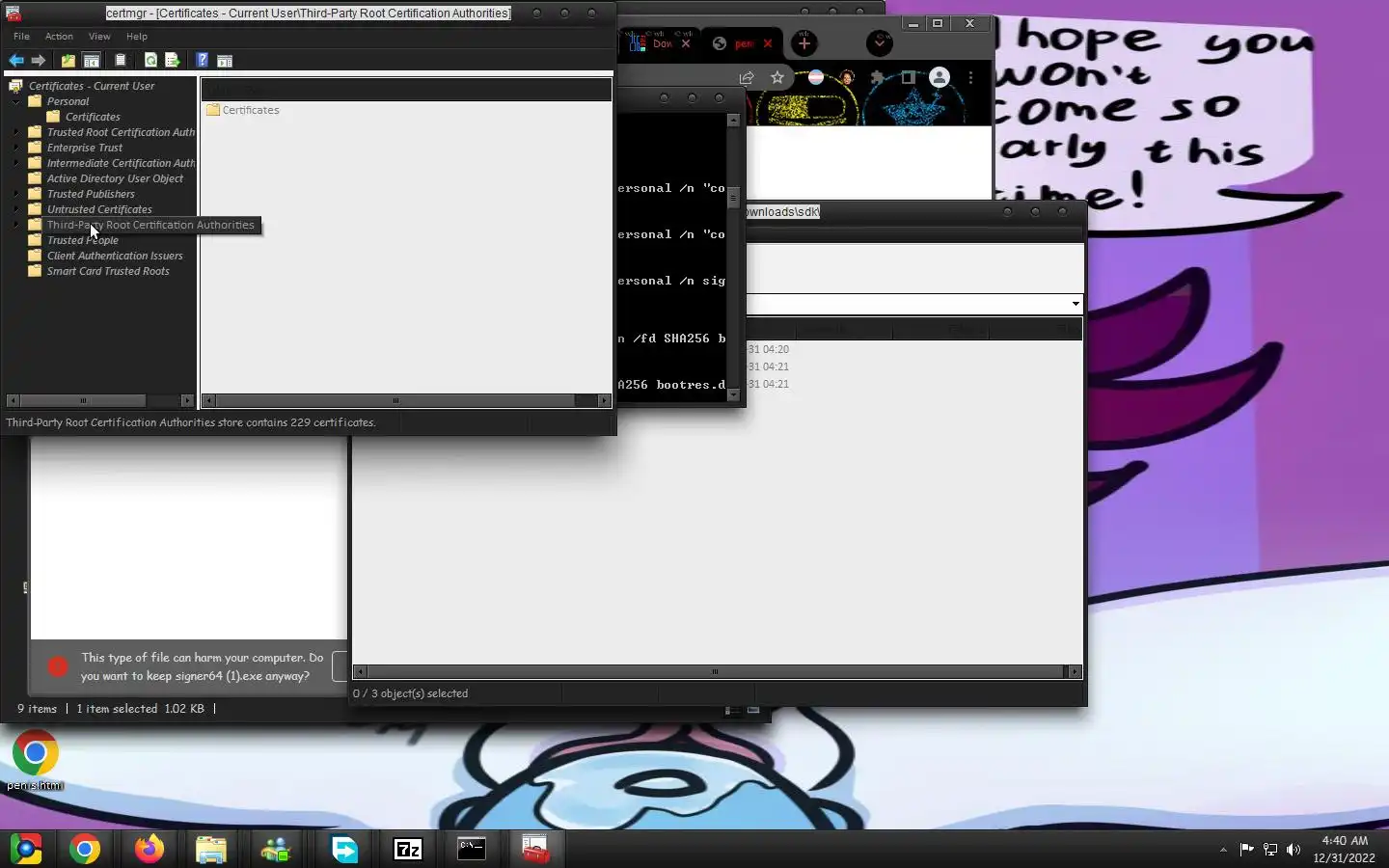Open the View menu in certmgr
The height and width of the screenshot is (868, 1389).
click(99, 37)
